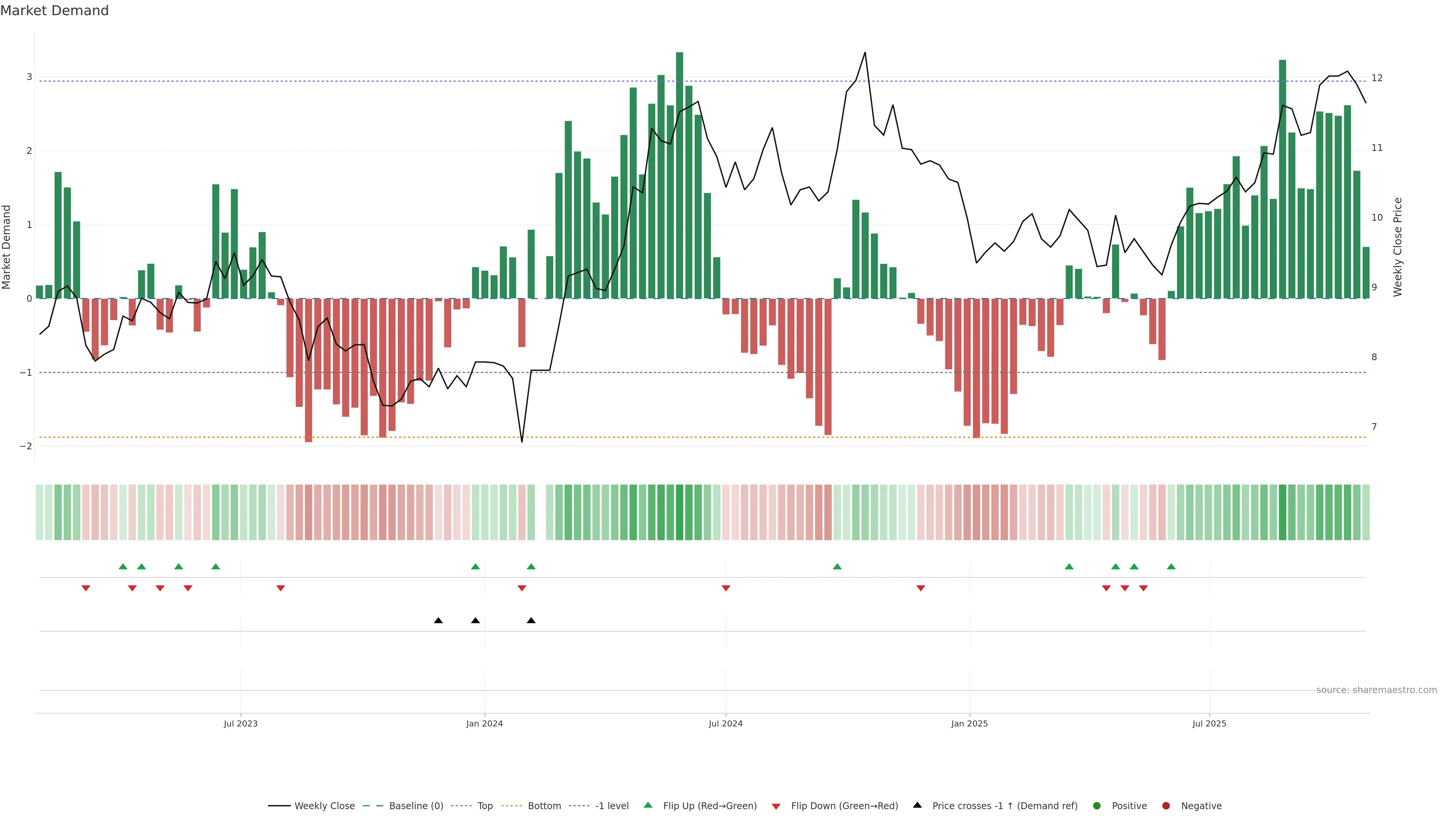Click the green Positive circle in legend

pyautogui.click(x=1097, y=805)
